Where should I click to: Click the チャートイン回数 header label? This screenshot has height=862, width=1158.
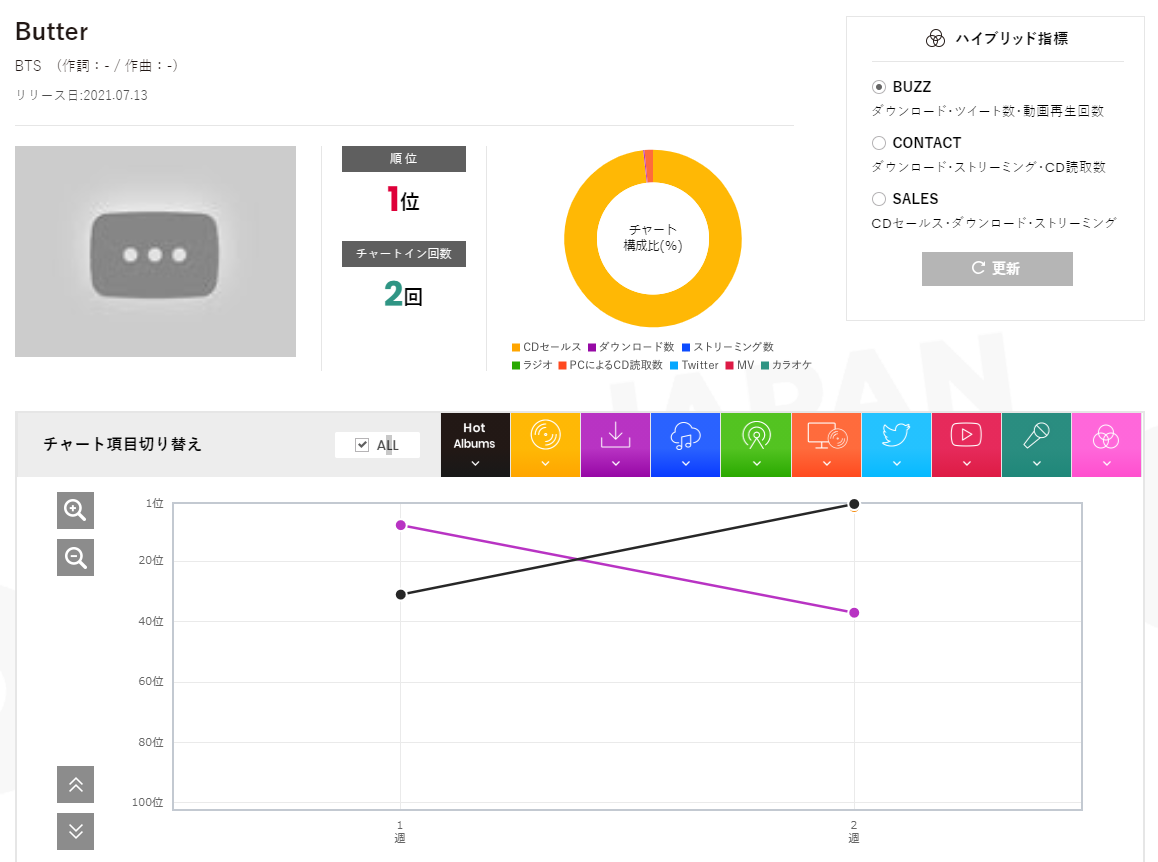(x=404, y=253)
